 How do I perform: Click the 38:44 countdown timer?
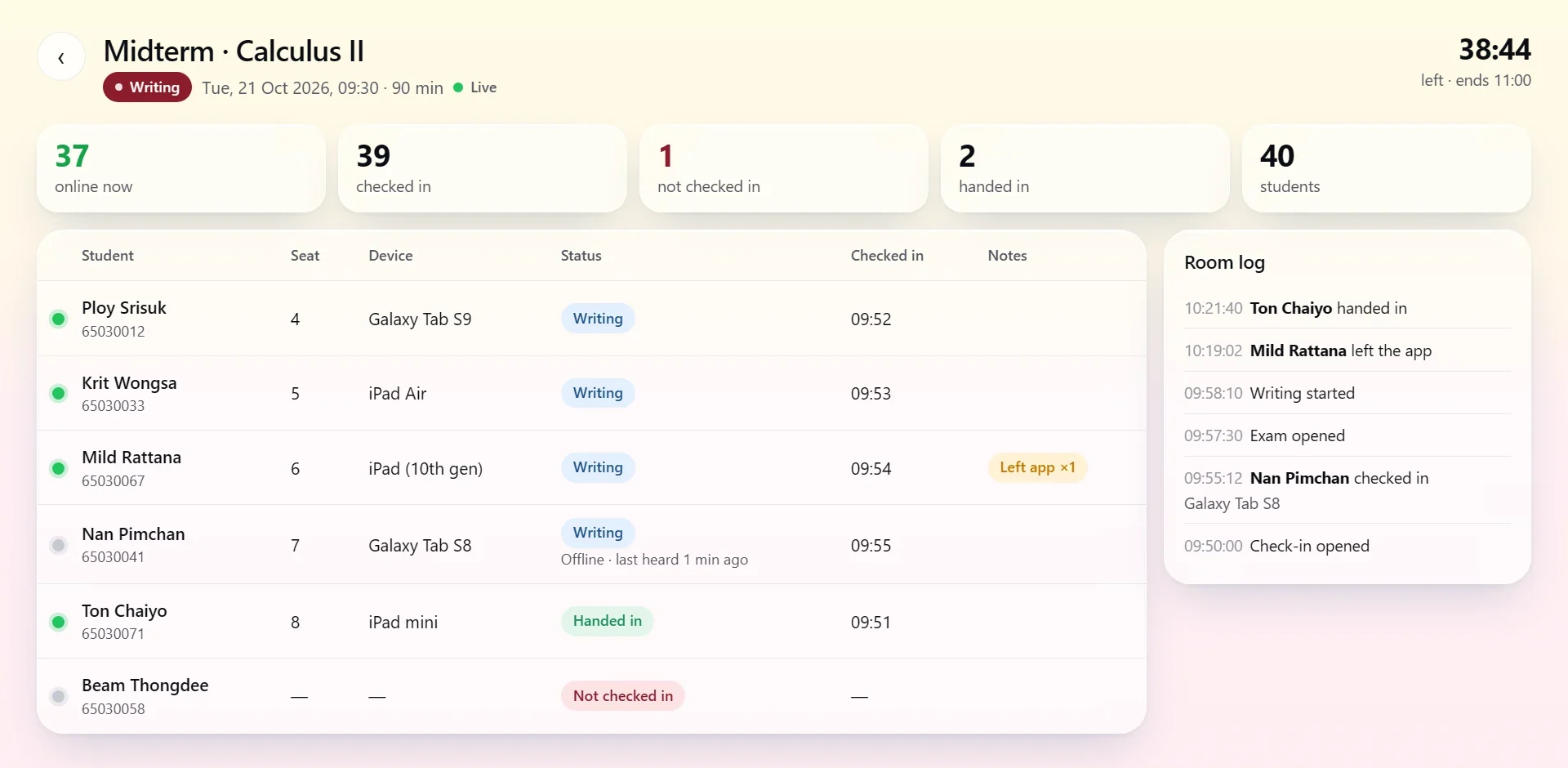(1494, 49)
